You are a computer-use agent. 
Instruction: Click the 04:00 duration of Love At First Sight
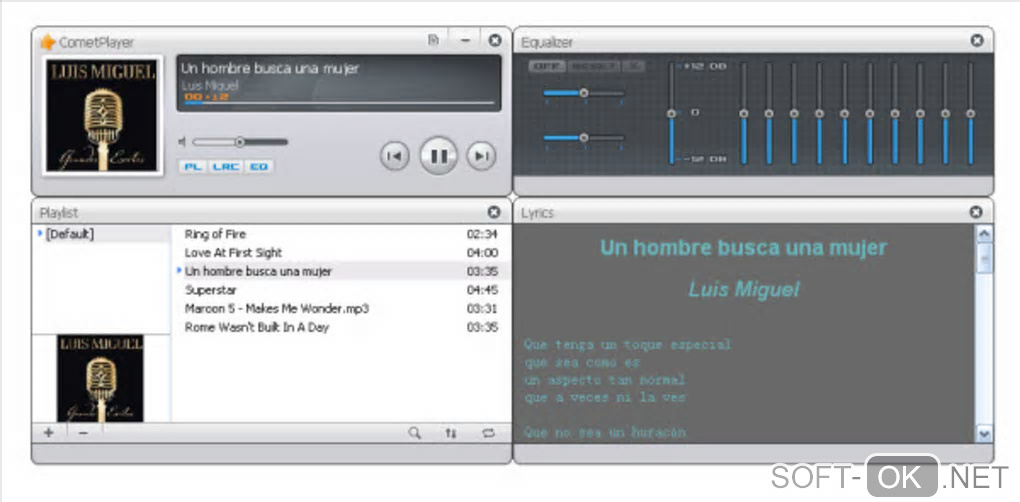click(x=482, y=253)
